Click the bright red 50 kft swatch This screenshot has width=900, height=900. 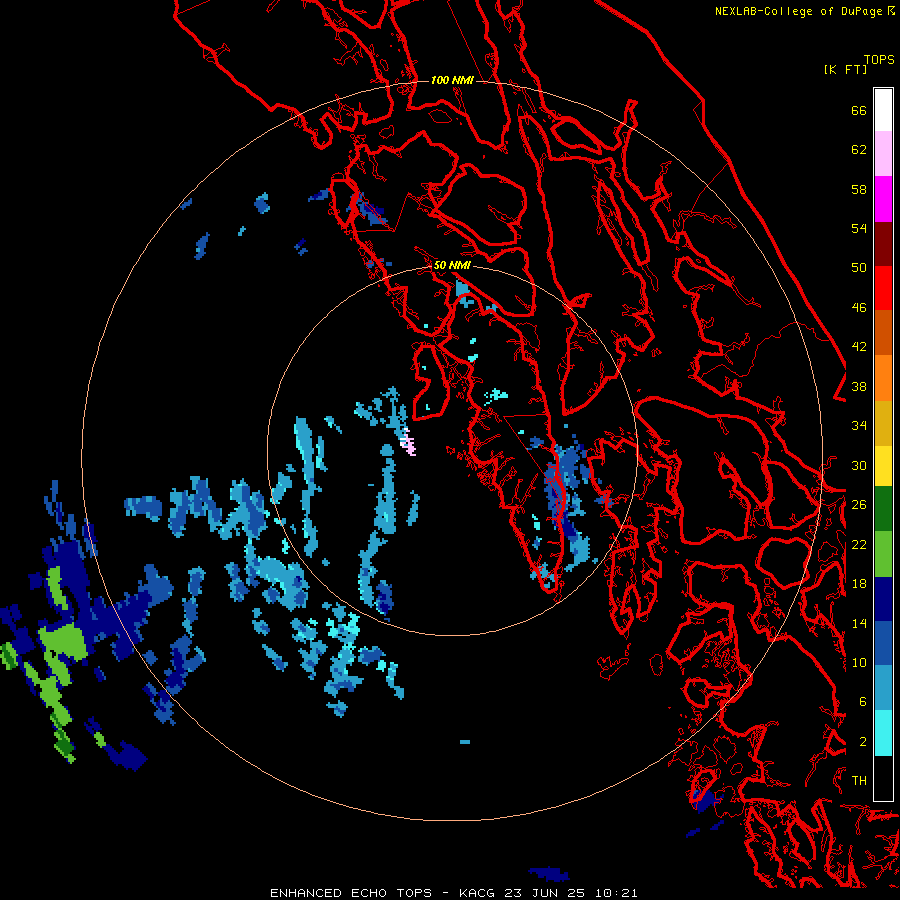coord(883,288)
